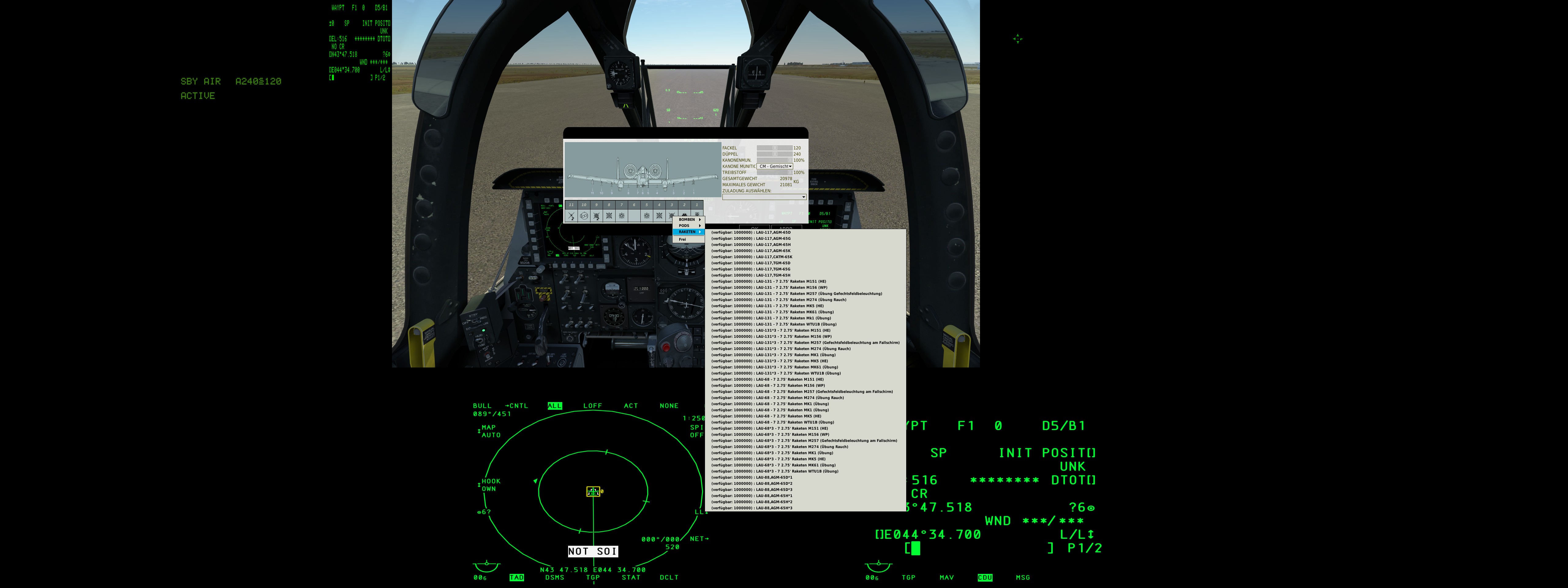This screenshot has height=588, width=1568.
Task: Click the STAT label on left MFD
Action: click(631, 577)
